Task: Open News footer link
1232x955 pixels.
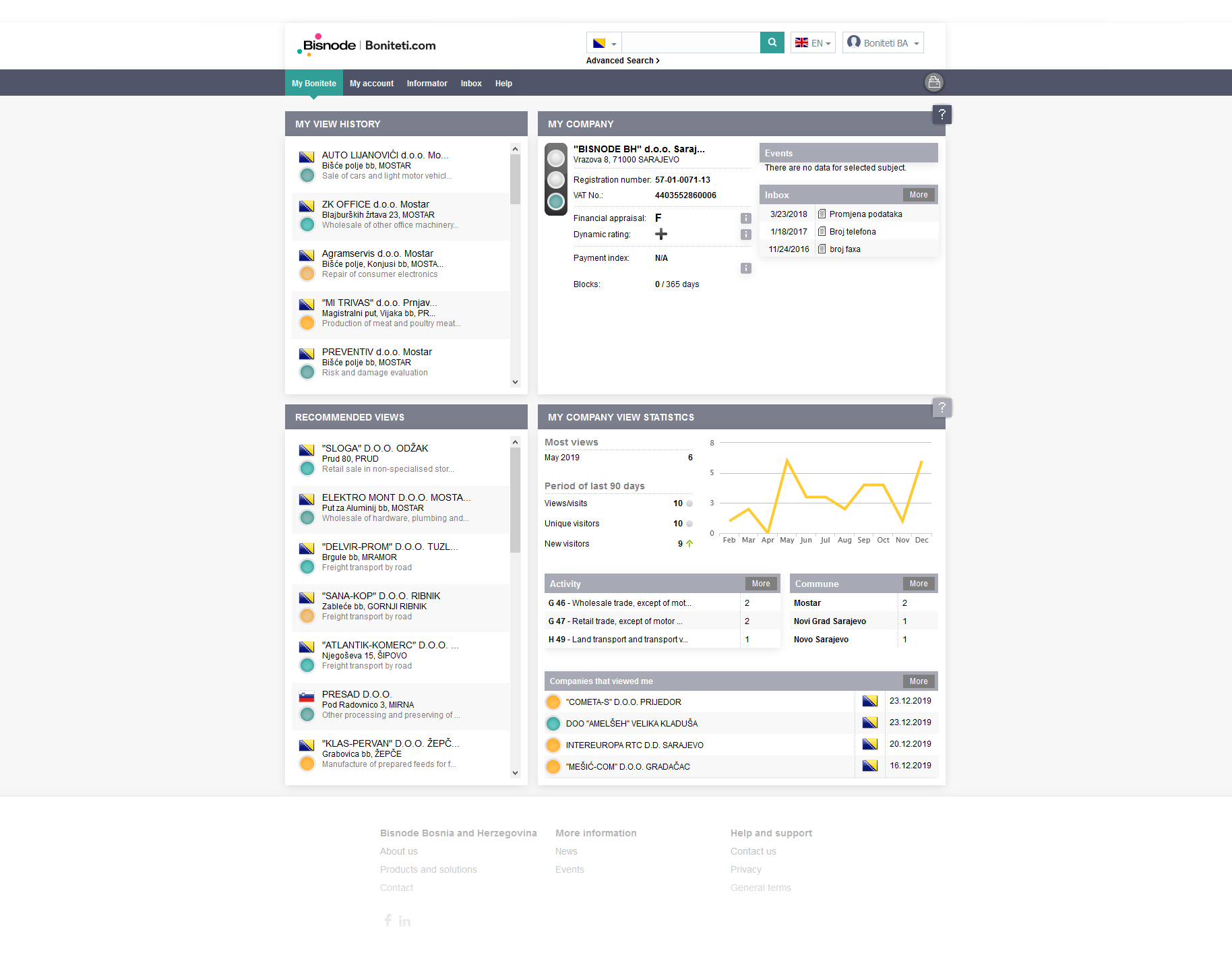Action: pos(566,851)
